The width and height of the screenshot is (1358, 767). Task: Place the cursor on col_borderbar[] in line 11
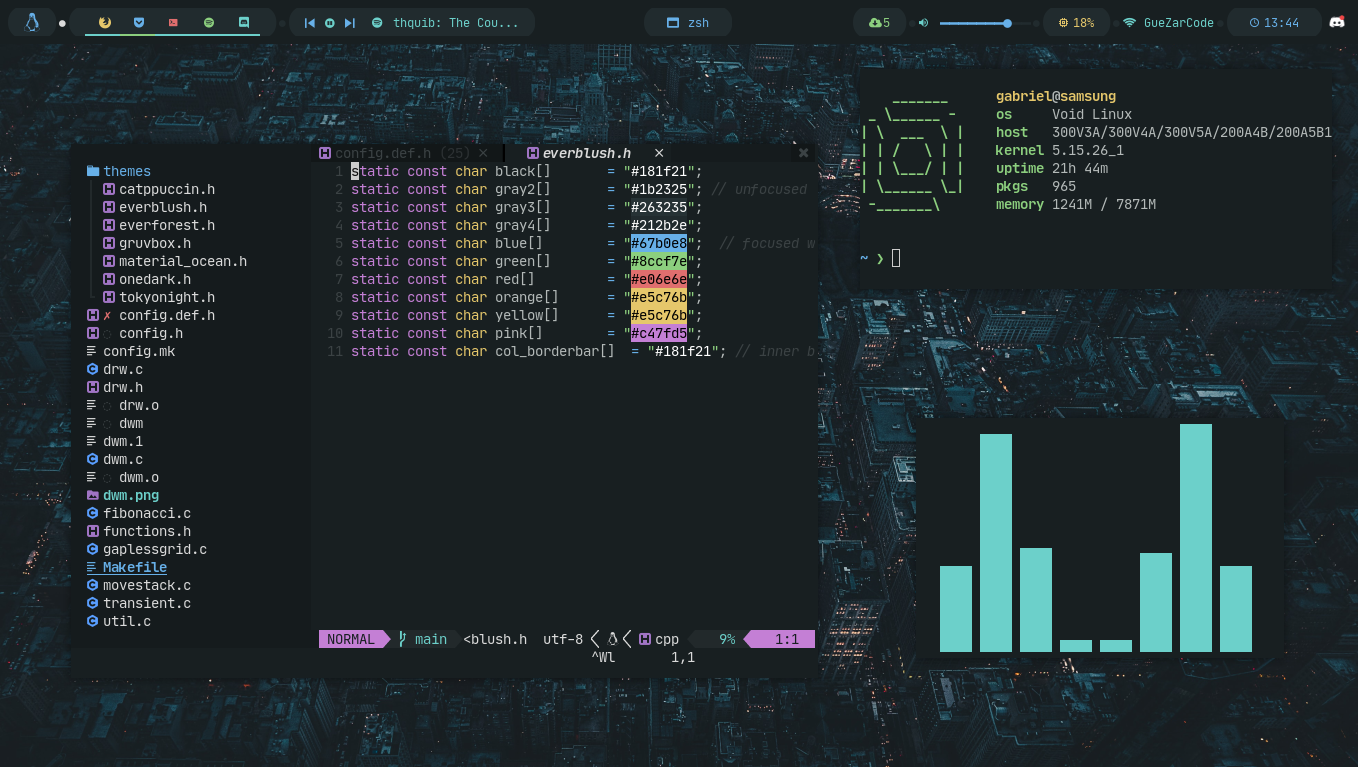pyautogui.click(x=555, y=351)
